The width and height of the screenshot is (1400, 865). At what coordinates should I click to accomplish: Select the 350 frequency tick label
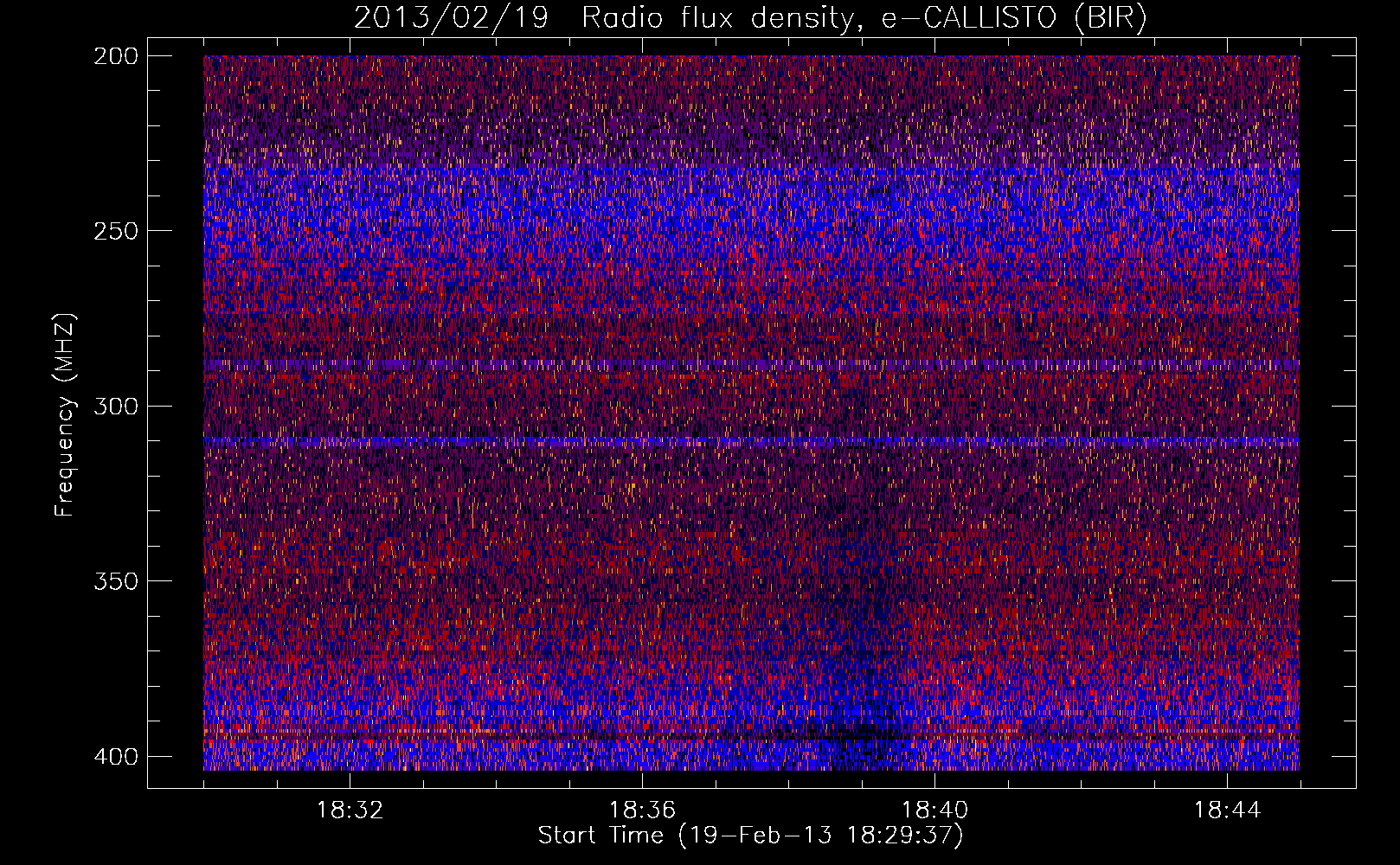coord(115,581)
